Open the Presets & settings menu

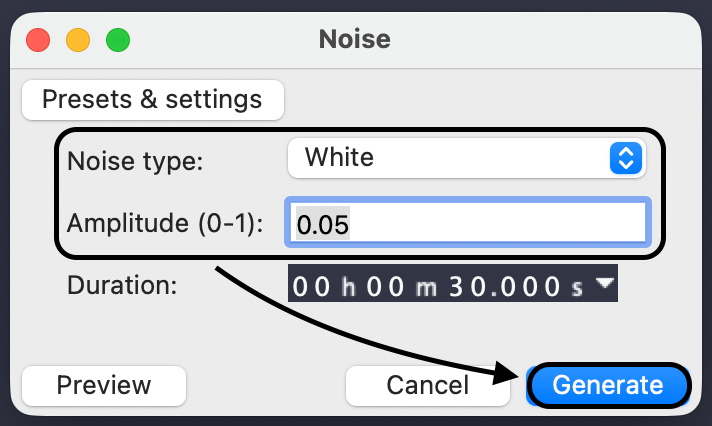pyautogui.click(x=152, y=100)
